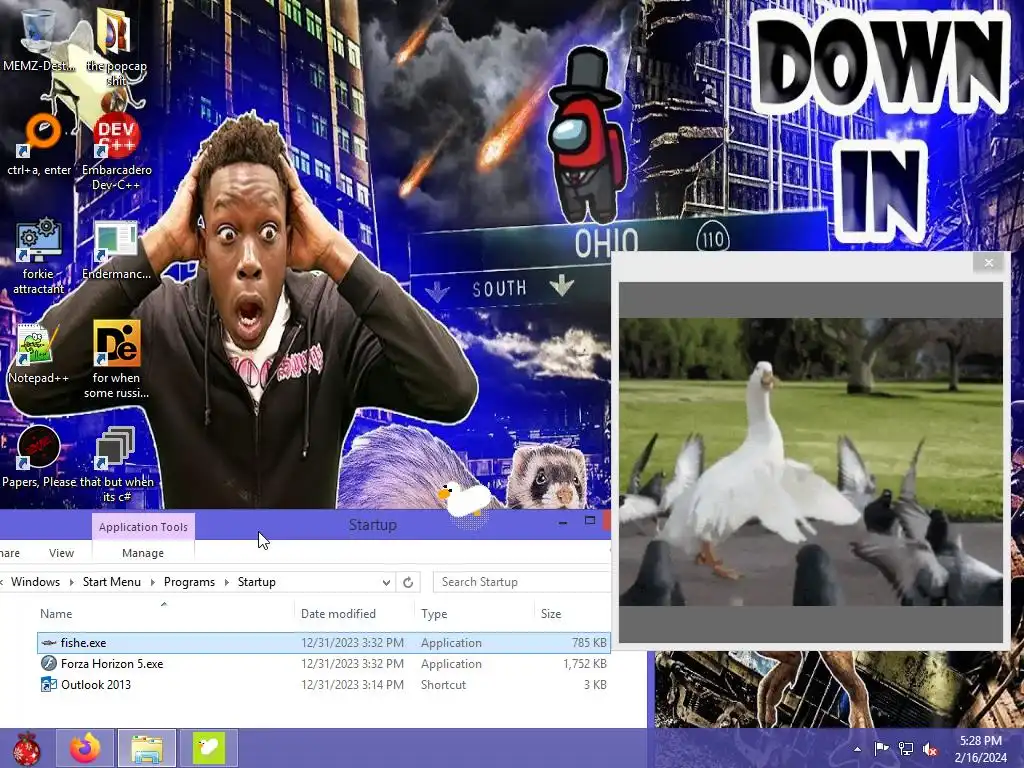
Task: Open the Manage ribbon tab
Action: (x=143, y=553)
